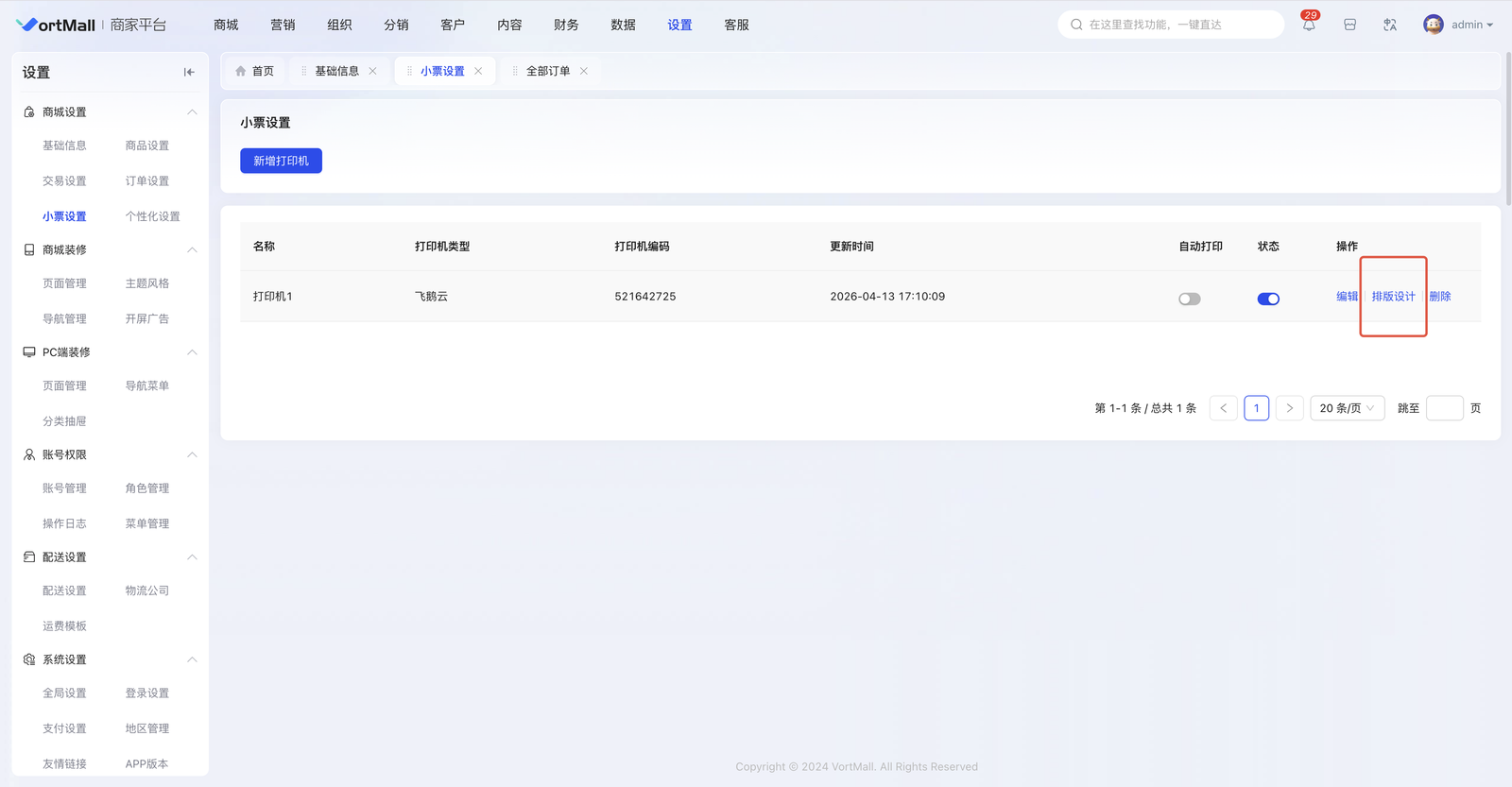The image size is (1512, 787).
Task: Open 排版设计 for 打印机1
Action: 1393,297
